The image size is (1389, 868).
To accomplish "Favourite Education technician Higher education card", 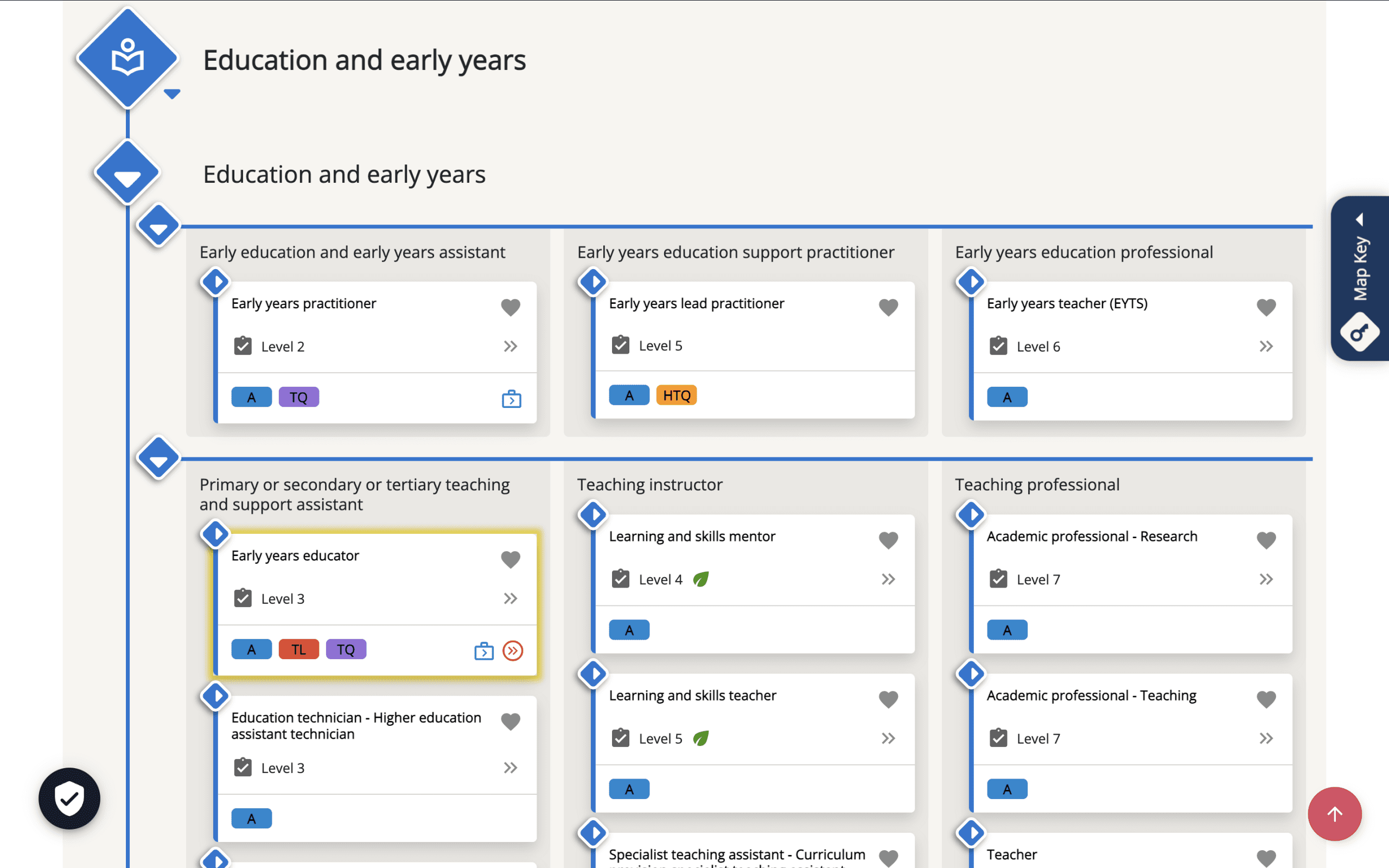I will (x=510, y=721).
